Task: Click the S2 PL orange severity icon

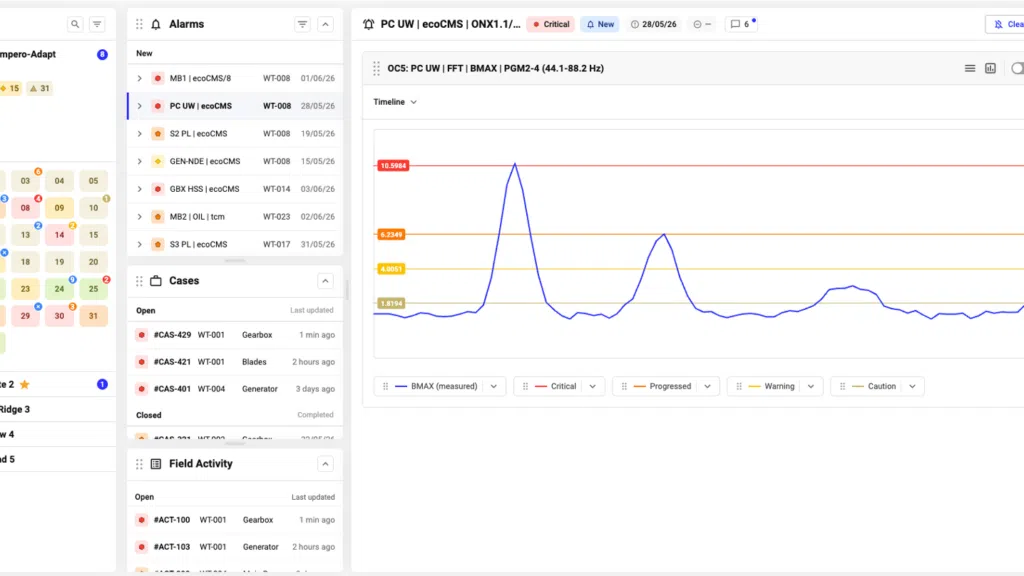Action: tap(157, 133)
